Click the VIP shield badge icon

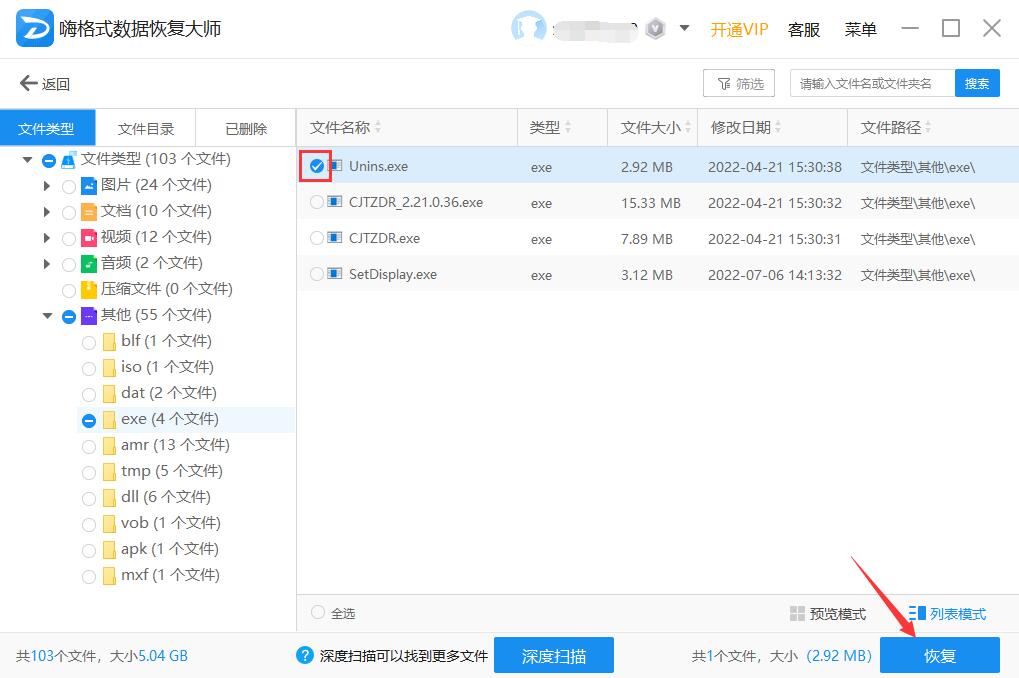tap(655, 29)
